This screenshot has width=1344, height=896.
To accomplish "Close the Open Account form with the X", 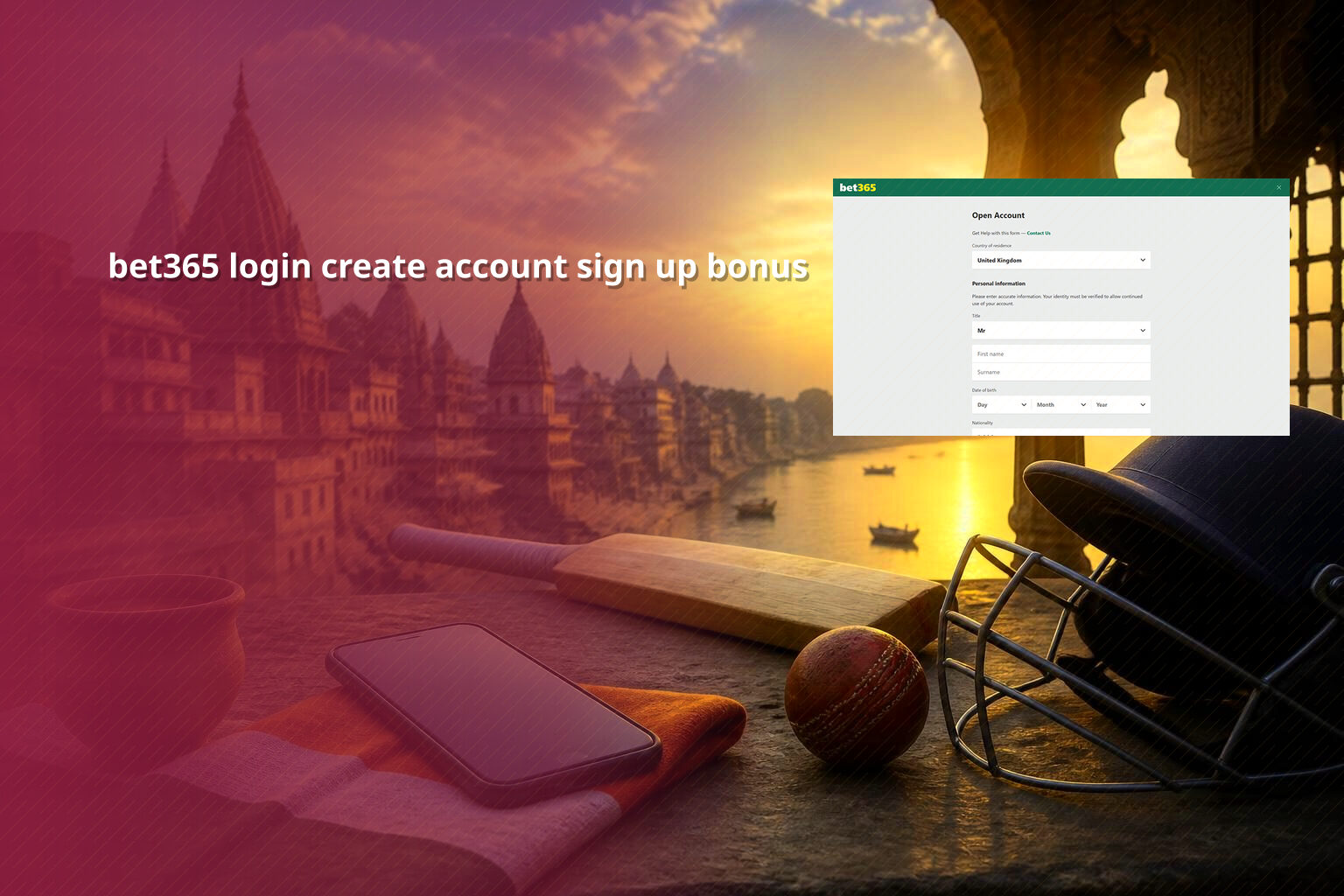I will point(1278,187).
